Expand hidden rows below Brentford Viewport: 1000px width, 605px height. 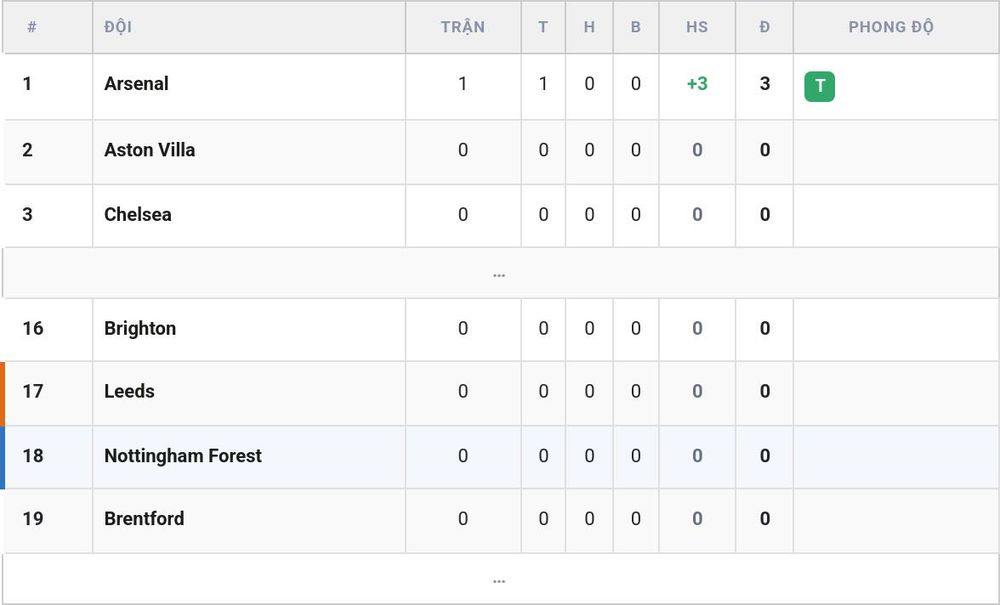pyautogui.click(x=499, y=579)
